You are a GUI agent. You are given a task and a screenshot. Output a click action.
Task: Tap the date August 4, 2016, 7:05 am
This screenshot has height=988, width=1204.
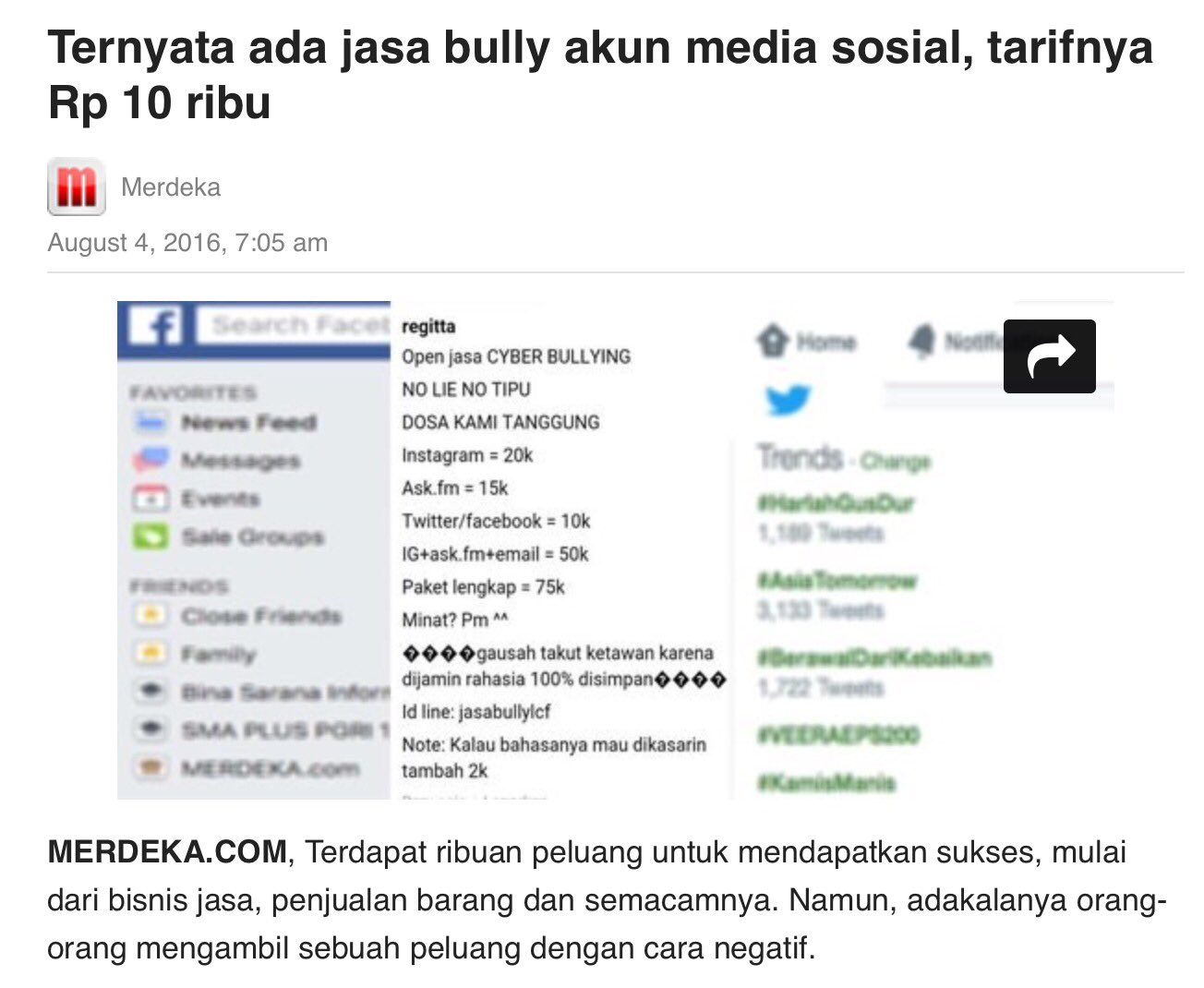pyautogui.click(x=187, y=243)
